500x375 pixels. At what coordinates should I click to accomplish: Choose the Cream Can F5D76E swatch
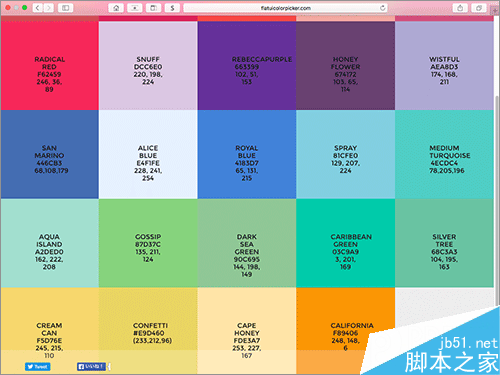tap(49, 331)
